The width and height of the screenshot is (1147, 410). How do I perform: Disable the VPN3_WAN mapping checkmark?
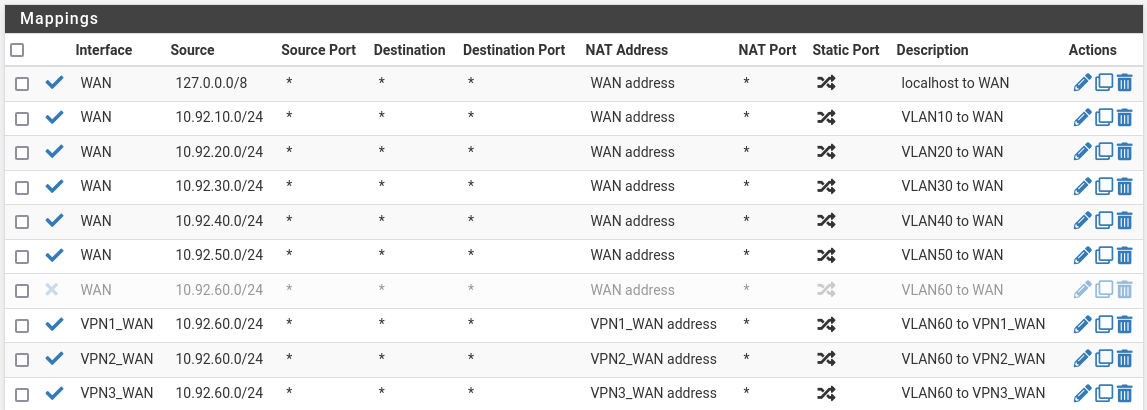pyautogui.click(x=54, y=393)
